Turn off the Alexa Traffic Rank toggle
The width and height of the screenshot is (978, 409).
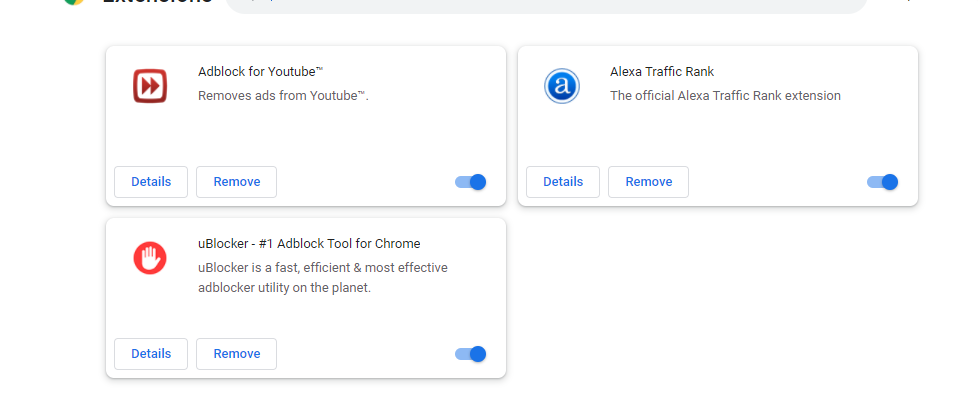pos(883,182)
